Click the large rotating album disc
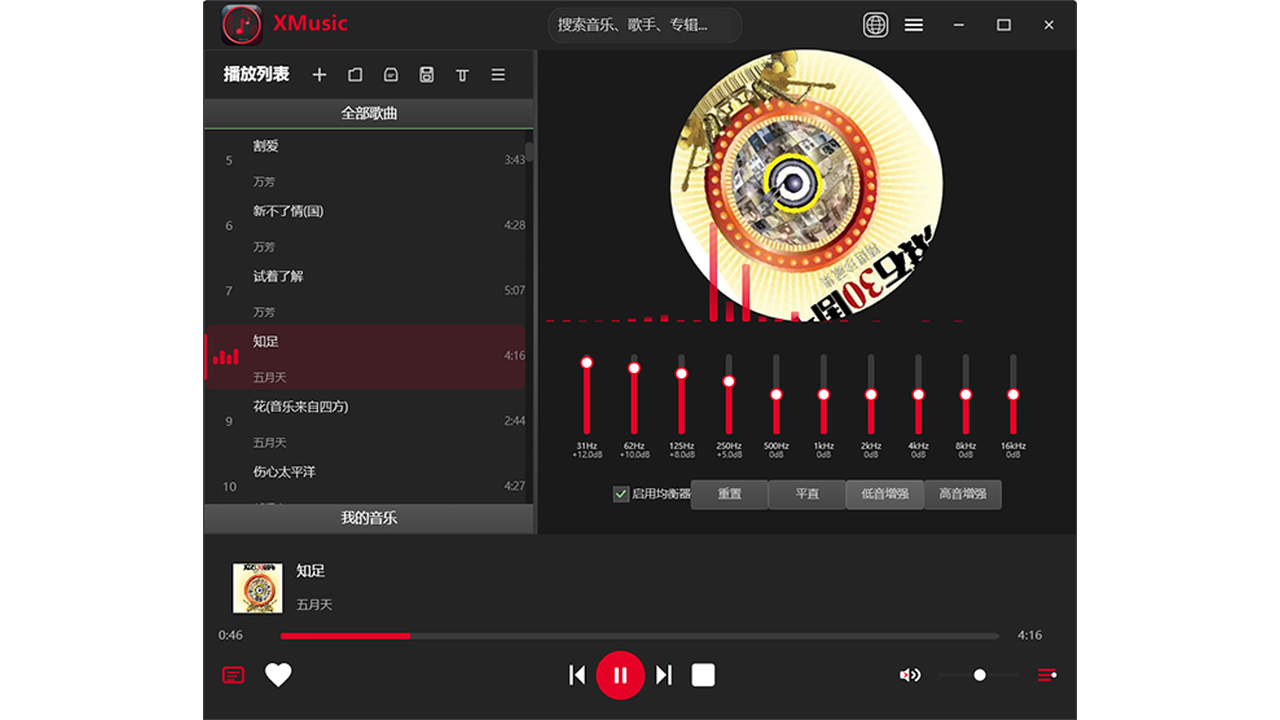Screen dimensions: 1280x720 pos(806,185)
